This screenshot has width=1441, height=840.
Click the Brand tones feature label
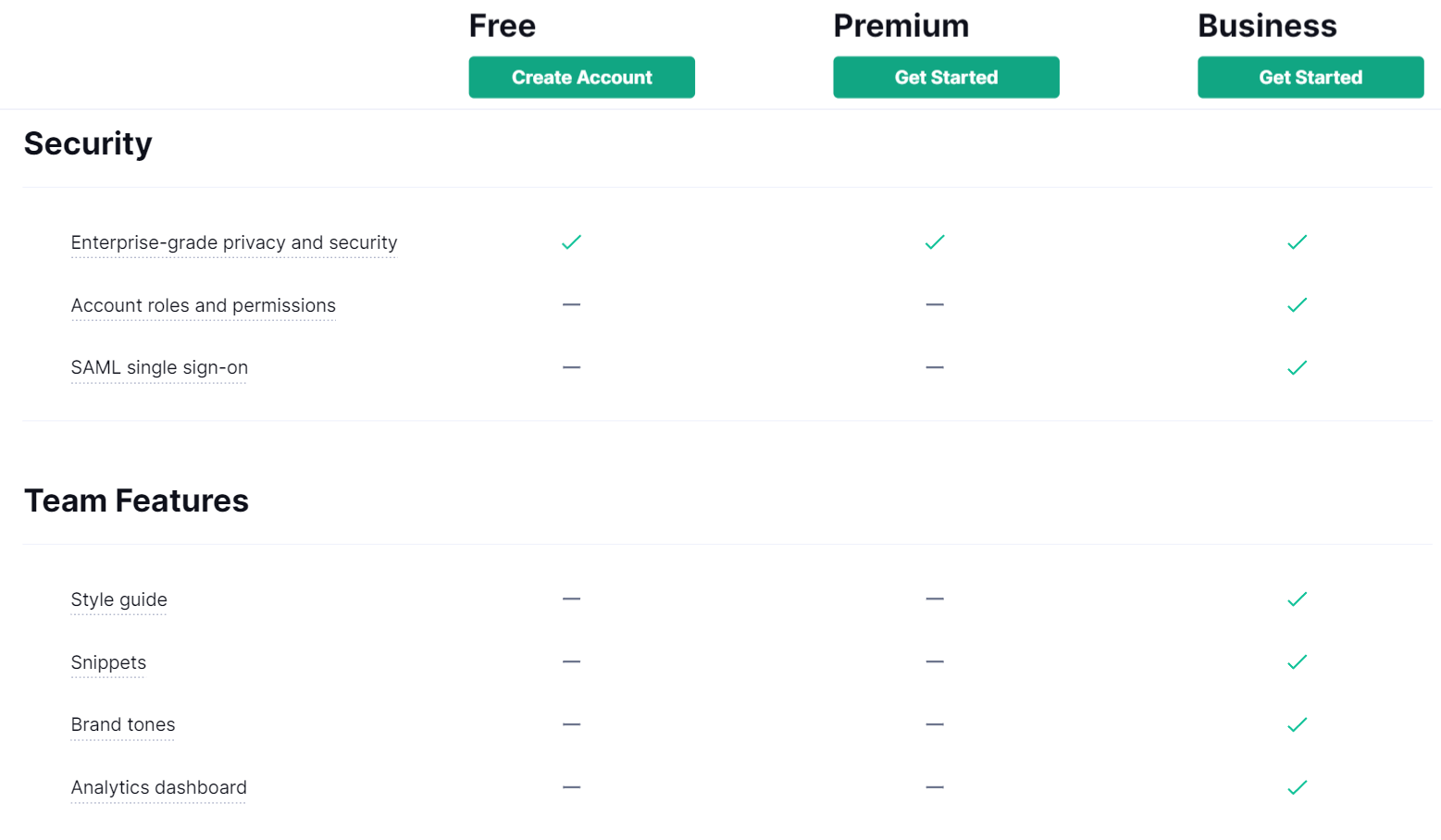pos(123,724)
